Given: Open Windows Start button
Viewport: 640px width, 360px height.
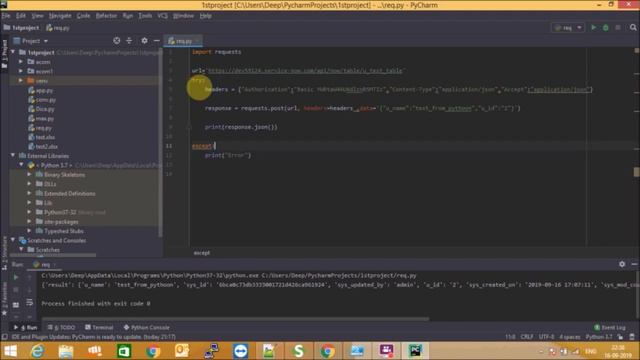Looking at the screenshot, I should tap(10, 351).
